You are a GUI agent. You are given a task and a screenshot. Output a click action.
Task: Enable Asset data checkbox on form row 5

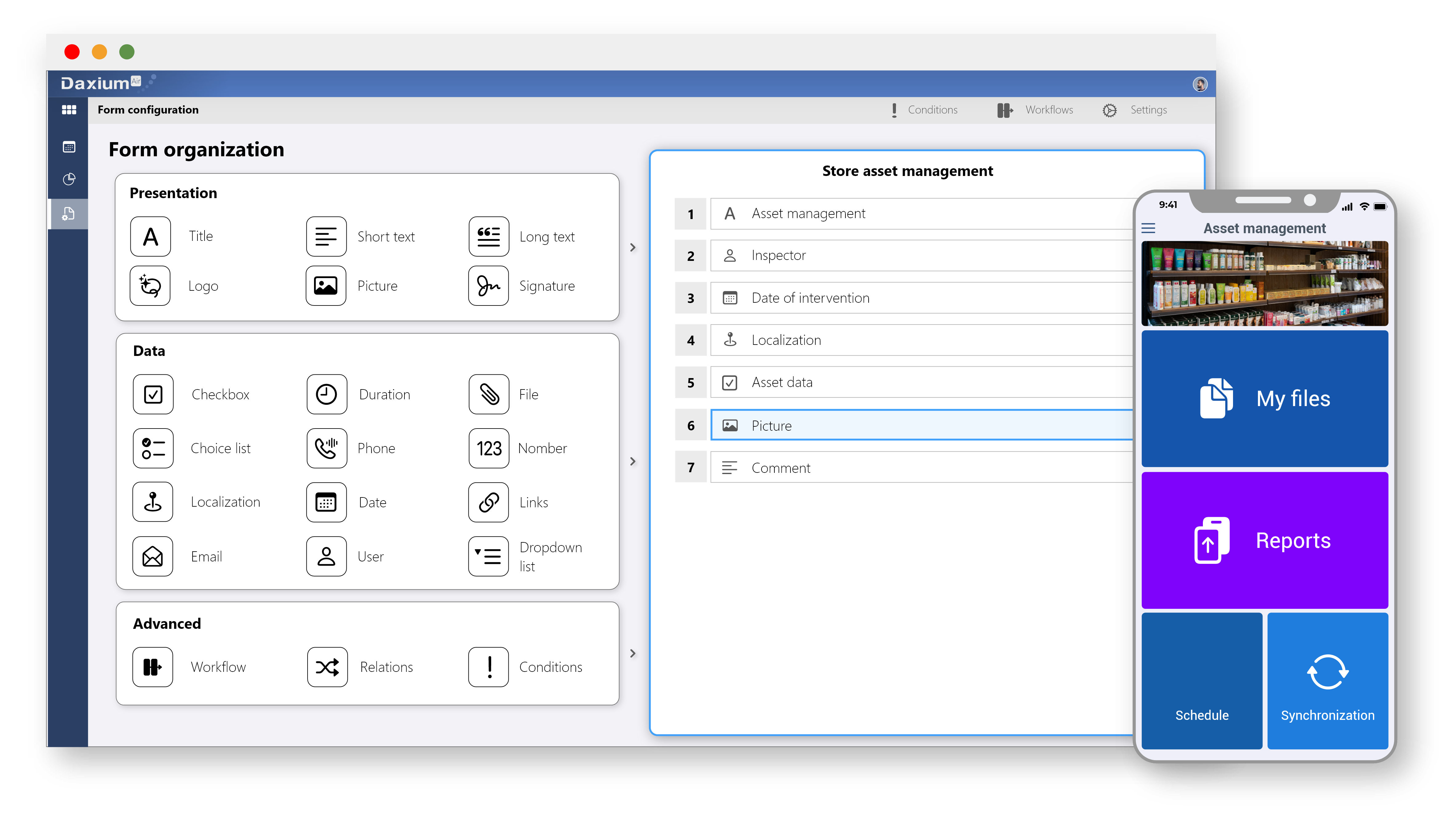[730, 382]
